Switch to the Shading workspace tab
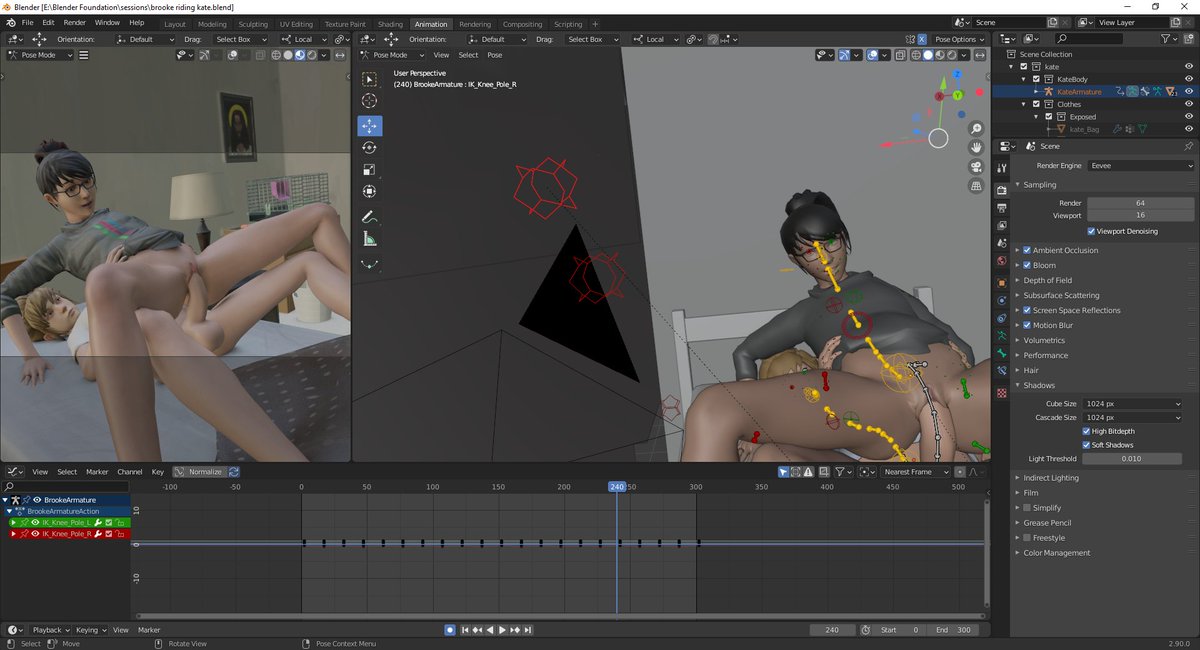 tap(390, 24)
